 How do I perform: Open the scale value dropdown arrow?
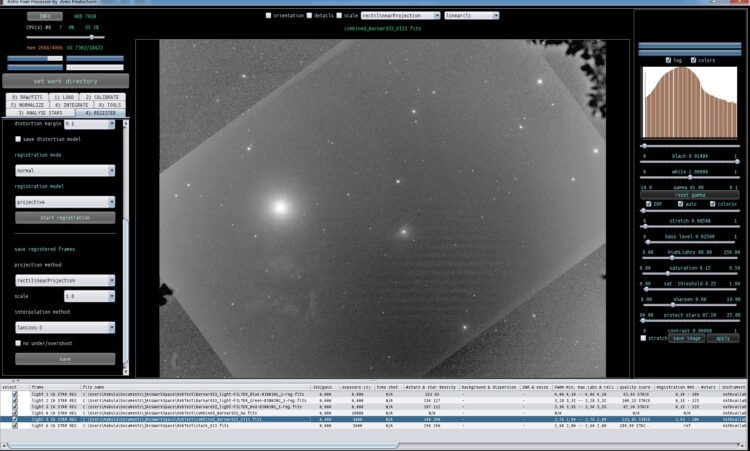tap(111, 297)
